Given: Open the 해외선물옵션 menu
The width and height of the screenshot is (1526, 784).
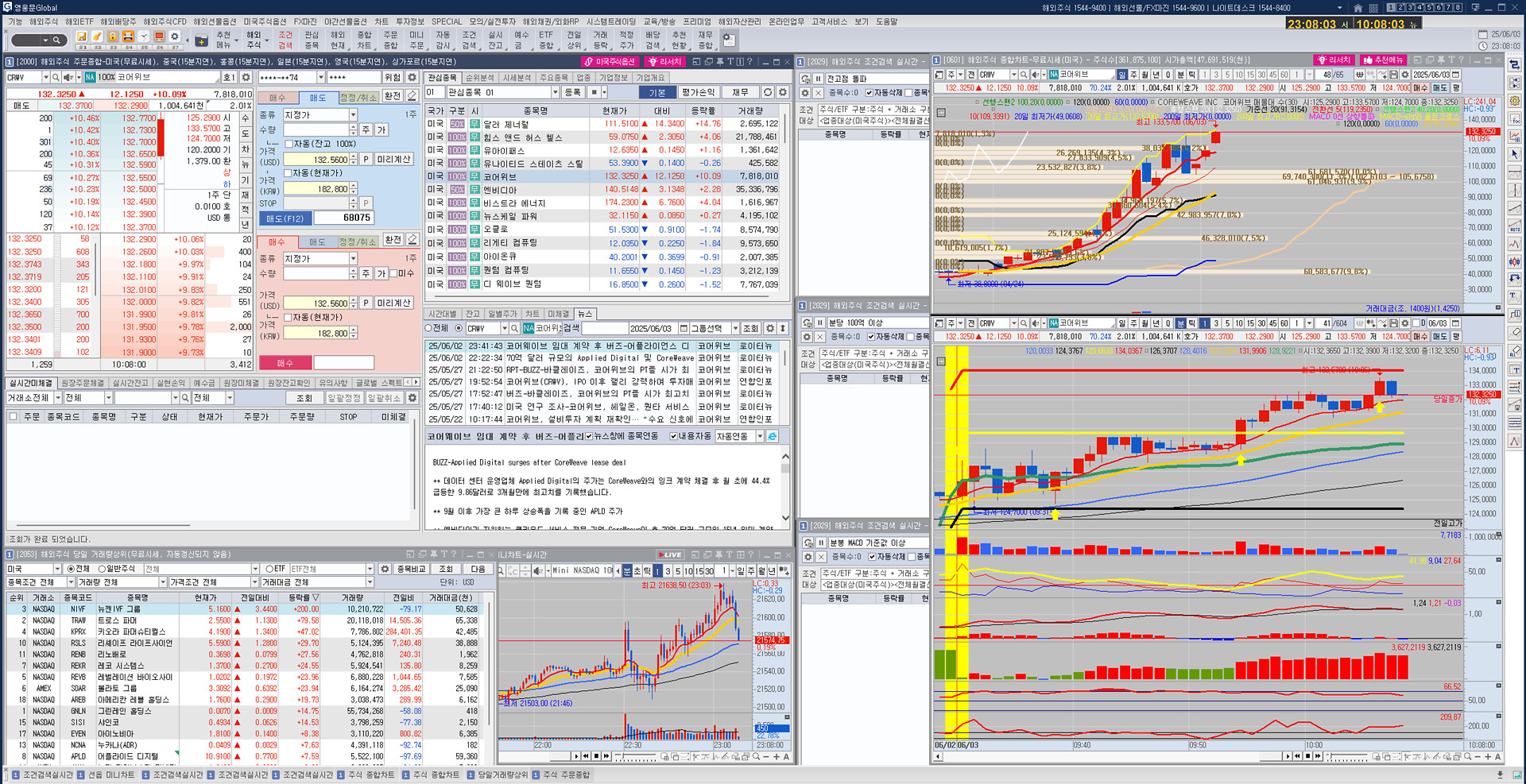Looking at the screenshot, I should pyautogui.click(x=215, y=21).
